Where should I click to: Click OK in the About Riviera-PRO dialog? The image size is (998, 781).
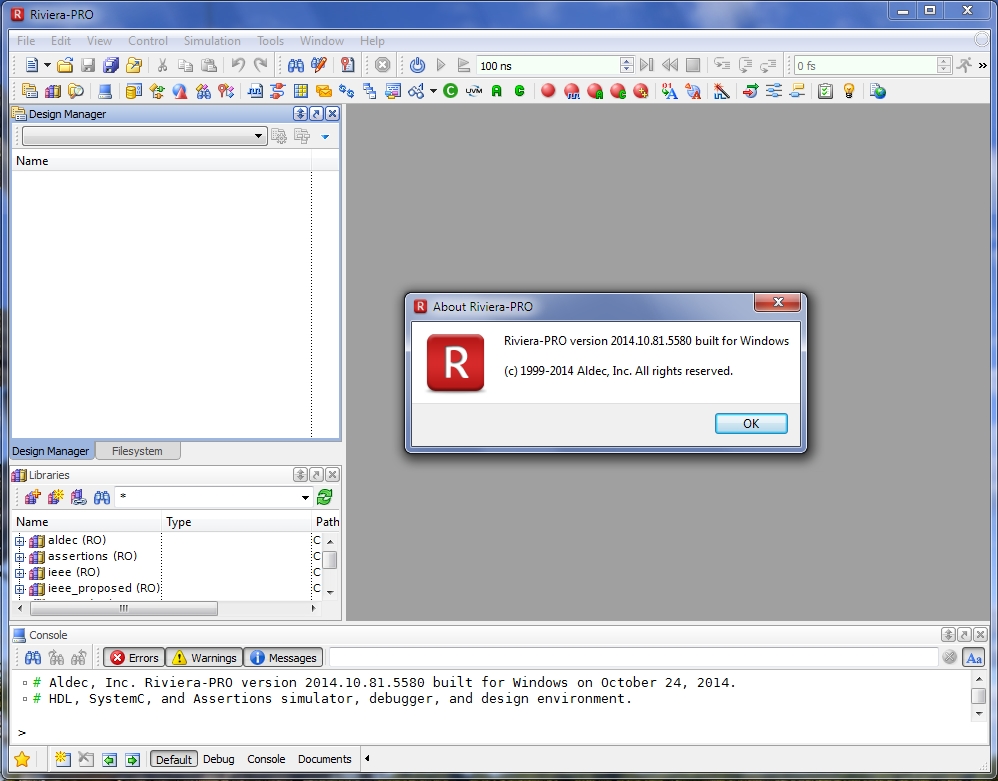point(751,423)
